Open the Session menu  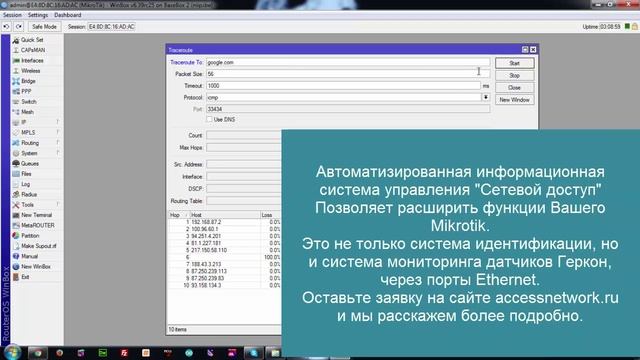[x=12, y=15]
